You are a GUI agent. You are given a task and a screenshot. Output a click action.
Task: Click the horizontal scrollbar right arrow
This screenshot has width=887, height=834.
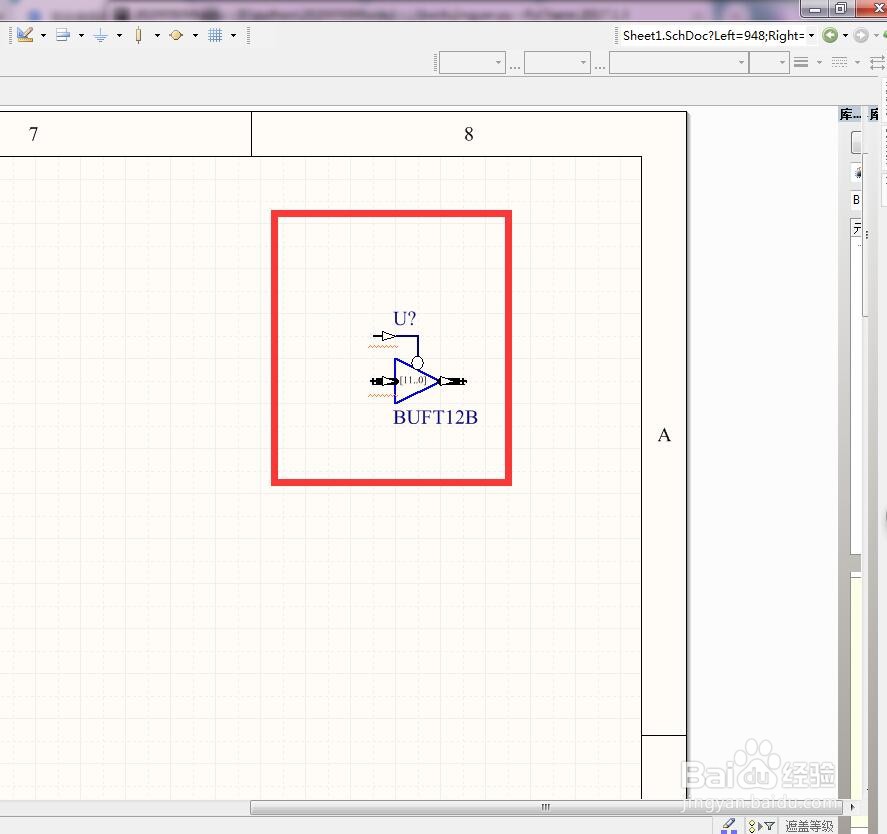[852, 807]
